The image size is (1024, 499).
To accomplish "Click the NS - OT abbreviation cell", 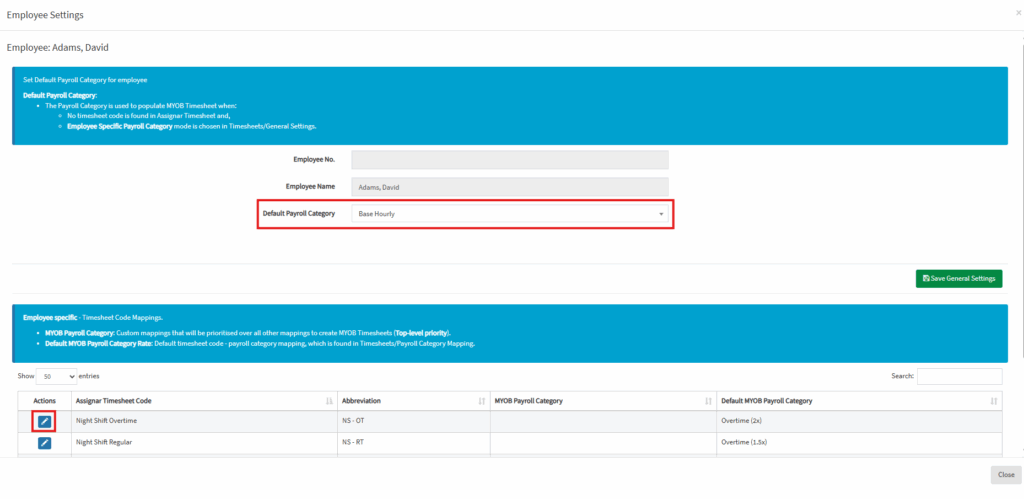I will tap(355, 422).
